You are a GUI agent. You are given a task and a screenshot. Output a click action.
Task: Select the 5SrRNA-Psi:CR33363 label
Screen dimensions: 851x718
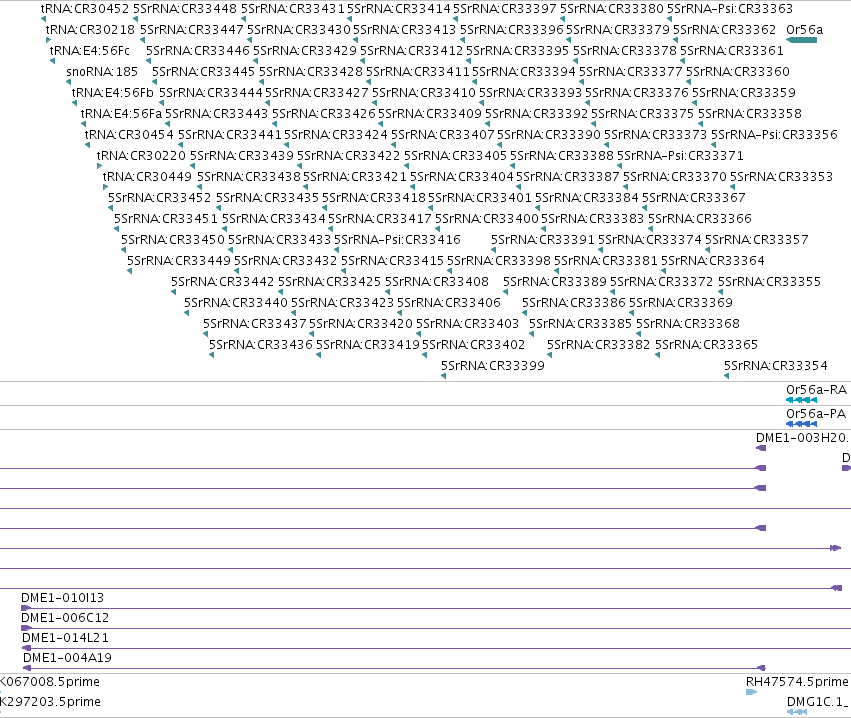click(x=729, y=8)
